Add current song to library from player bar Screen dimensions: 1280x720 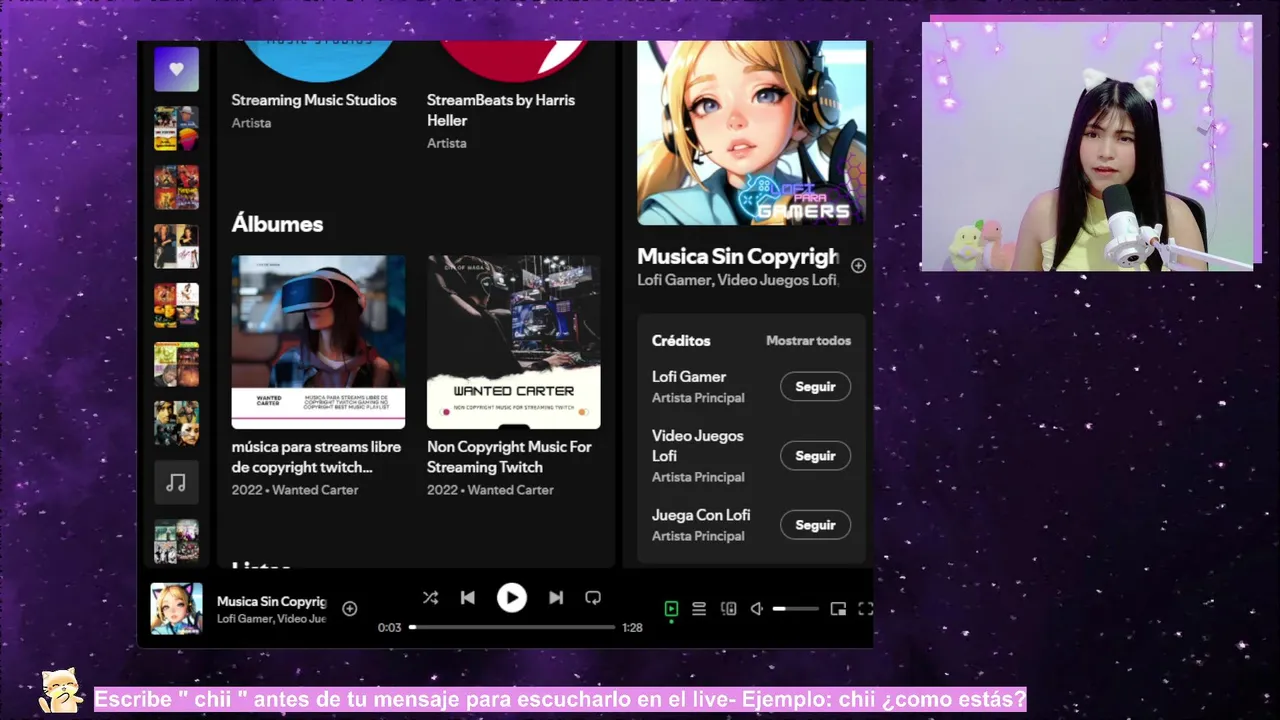(350, 608)
